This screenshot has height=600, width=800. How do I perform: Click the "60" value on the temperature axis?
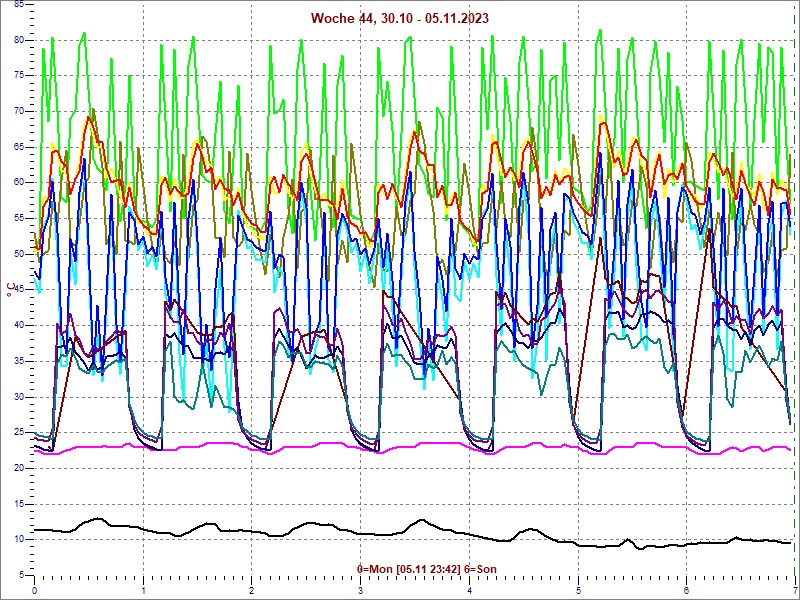pos(18,183)
